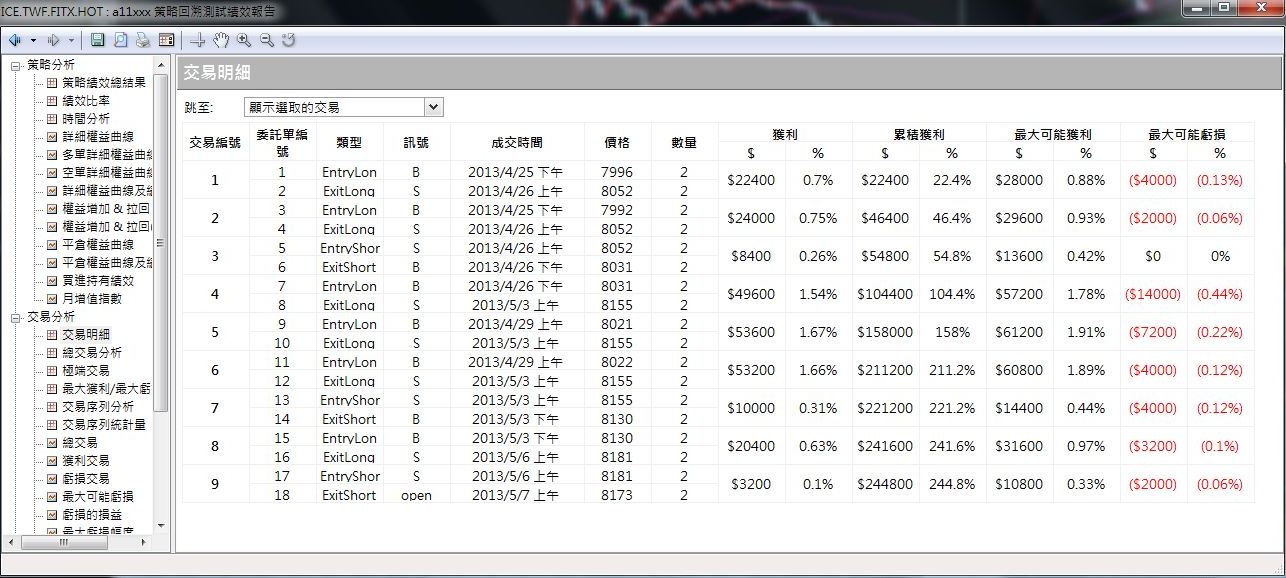
Task: Select 最大可能虧損 tree item
Action: pyautogui.click(x=98, y=497)
